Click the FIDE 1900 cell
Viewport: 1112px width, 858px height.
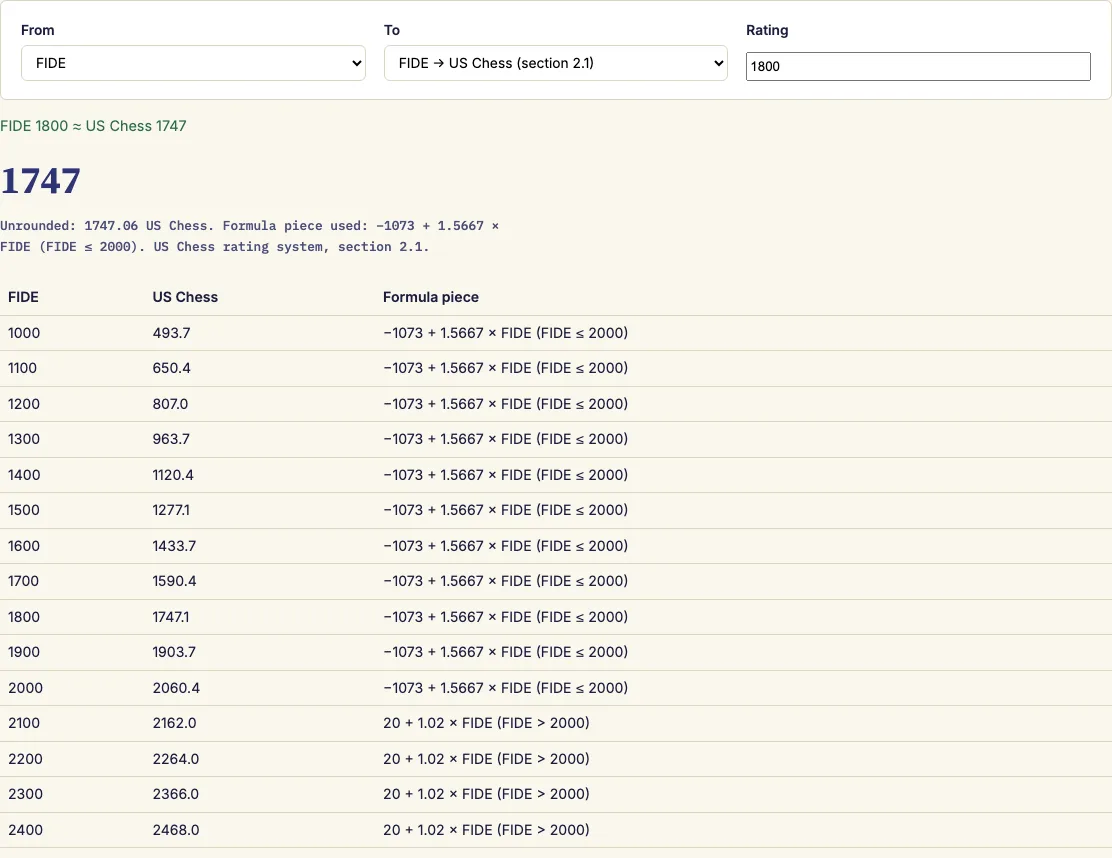[24, 652]
